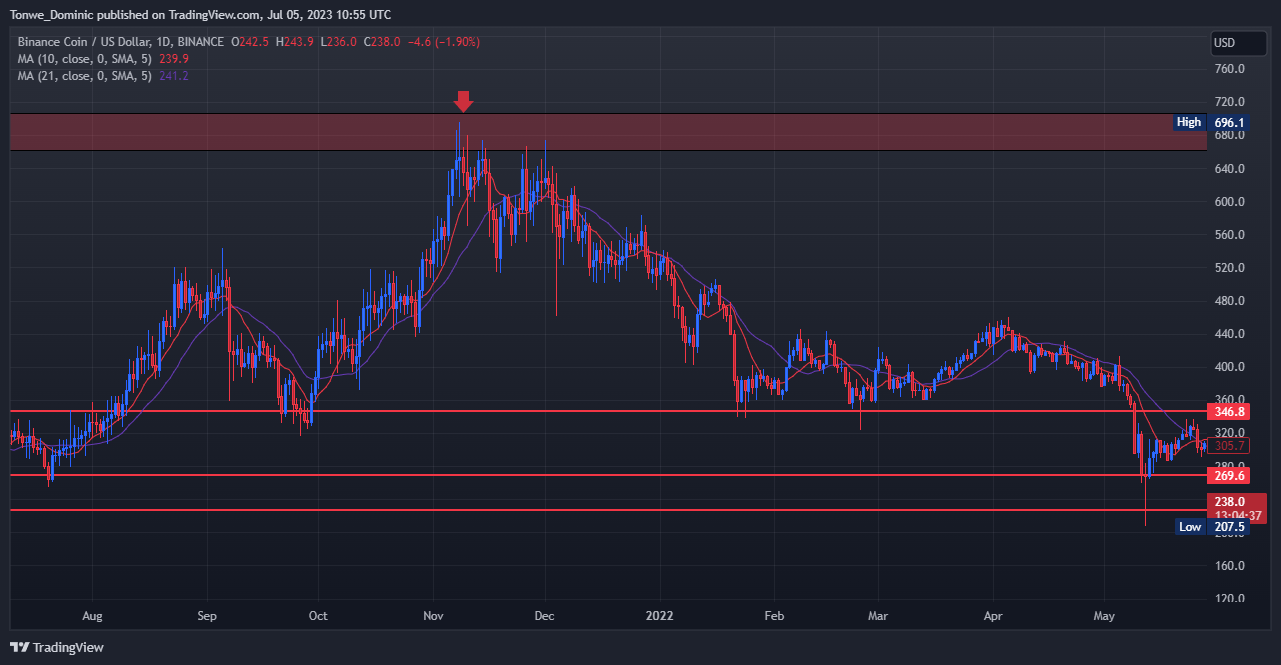
Task: Click the 346.8 horizontal line price tag
Action: tap(1229, 411)
